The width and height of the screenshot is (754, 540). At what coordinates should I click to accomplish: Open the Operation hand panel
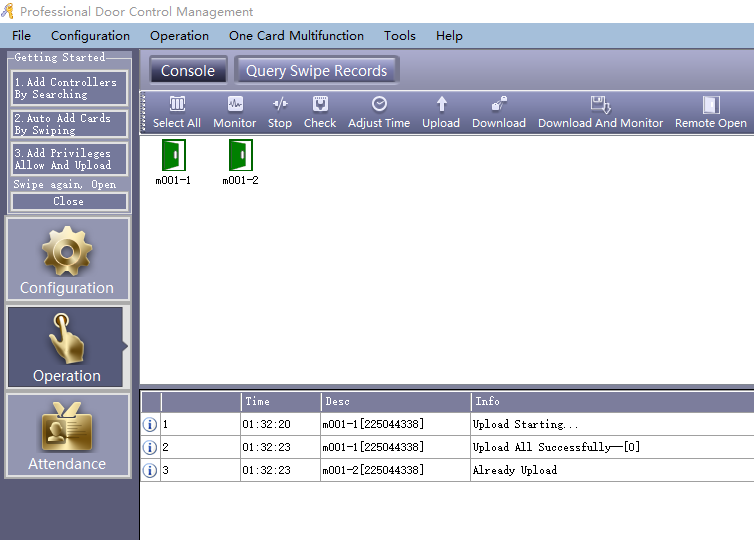[65, 347]
